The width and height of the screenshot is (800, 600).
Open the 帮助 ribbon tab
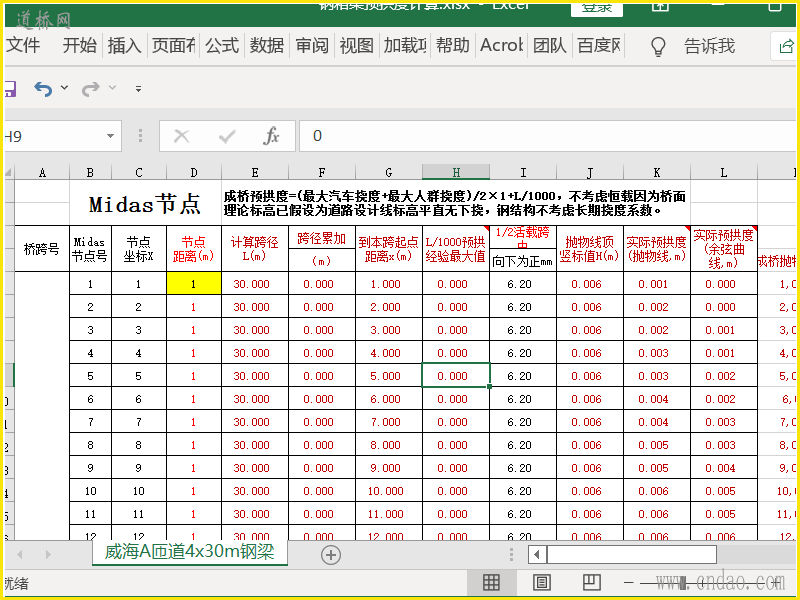[453, 45]
